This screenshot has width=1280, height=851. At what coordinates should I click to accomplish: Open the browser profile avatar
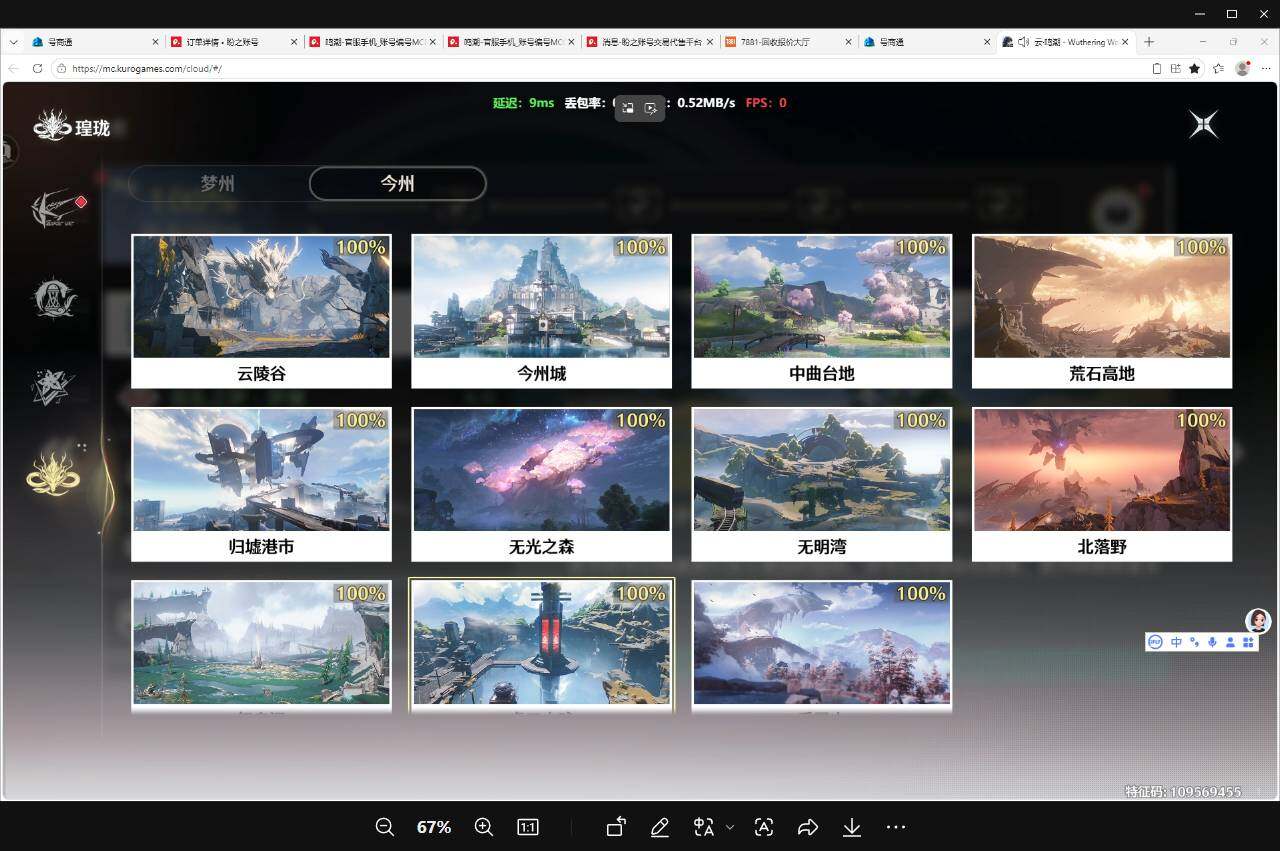[1243, 69]
